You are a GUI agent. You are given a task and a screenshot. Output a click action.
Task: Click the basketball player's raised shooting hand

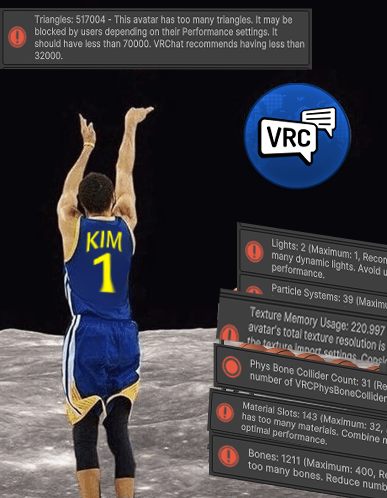(138, 114)
